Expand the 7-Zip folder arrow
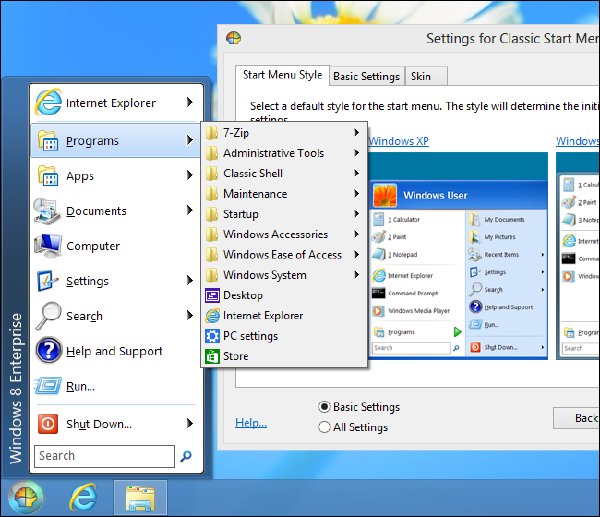 coord(357,132)
